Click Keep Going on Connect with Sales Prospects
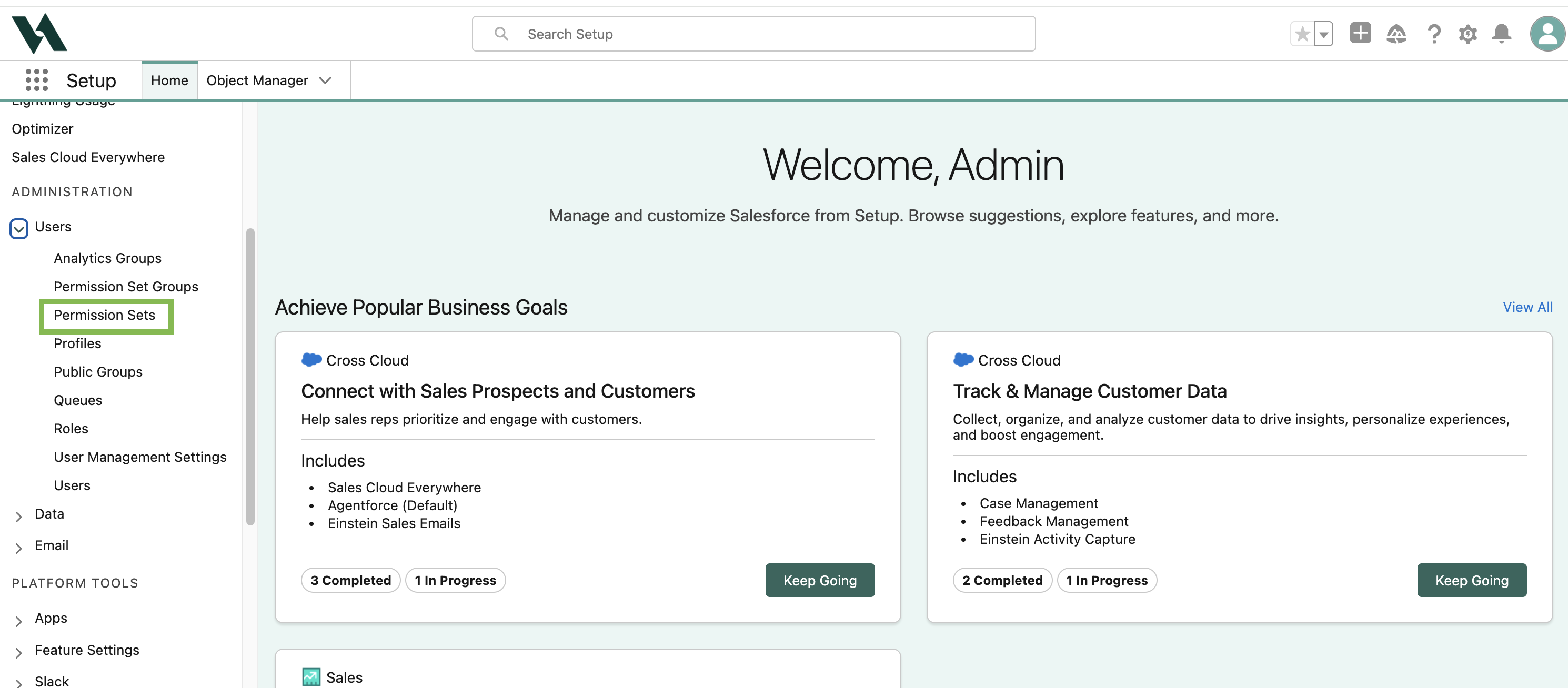 820,580
